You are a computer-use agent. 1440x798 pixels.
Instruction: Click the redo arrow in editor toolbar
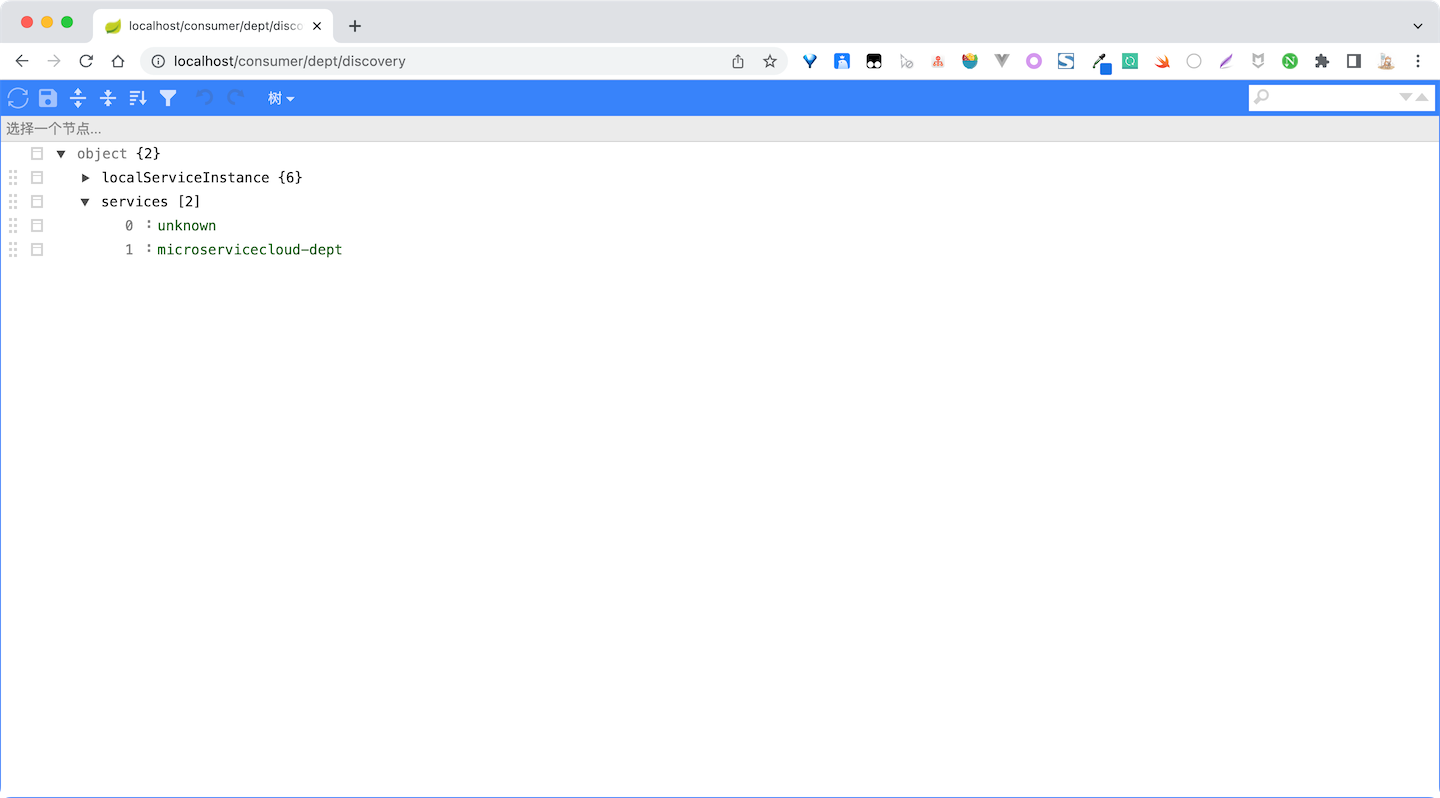point(236,98)
